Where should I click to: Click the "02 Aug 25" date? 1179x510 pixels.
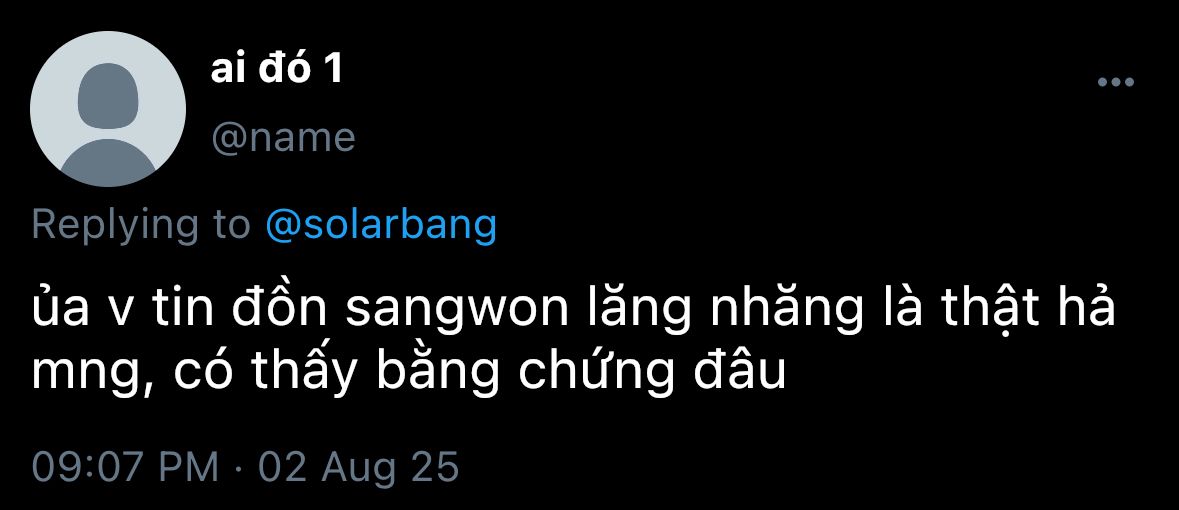(x=359, y=466)
